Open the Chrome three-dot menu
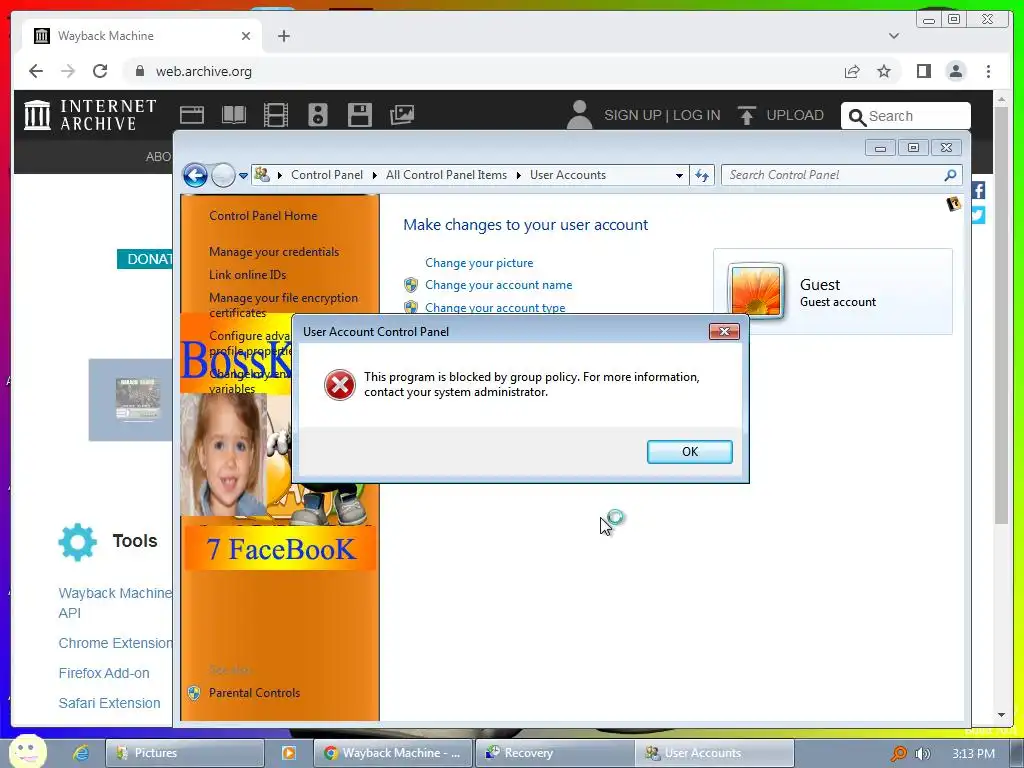 coord(988,71)
